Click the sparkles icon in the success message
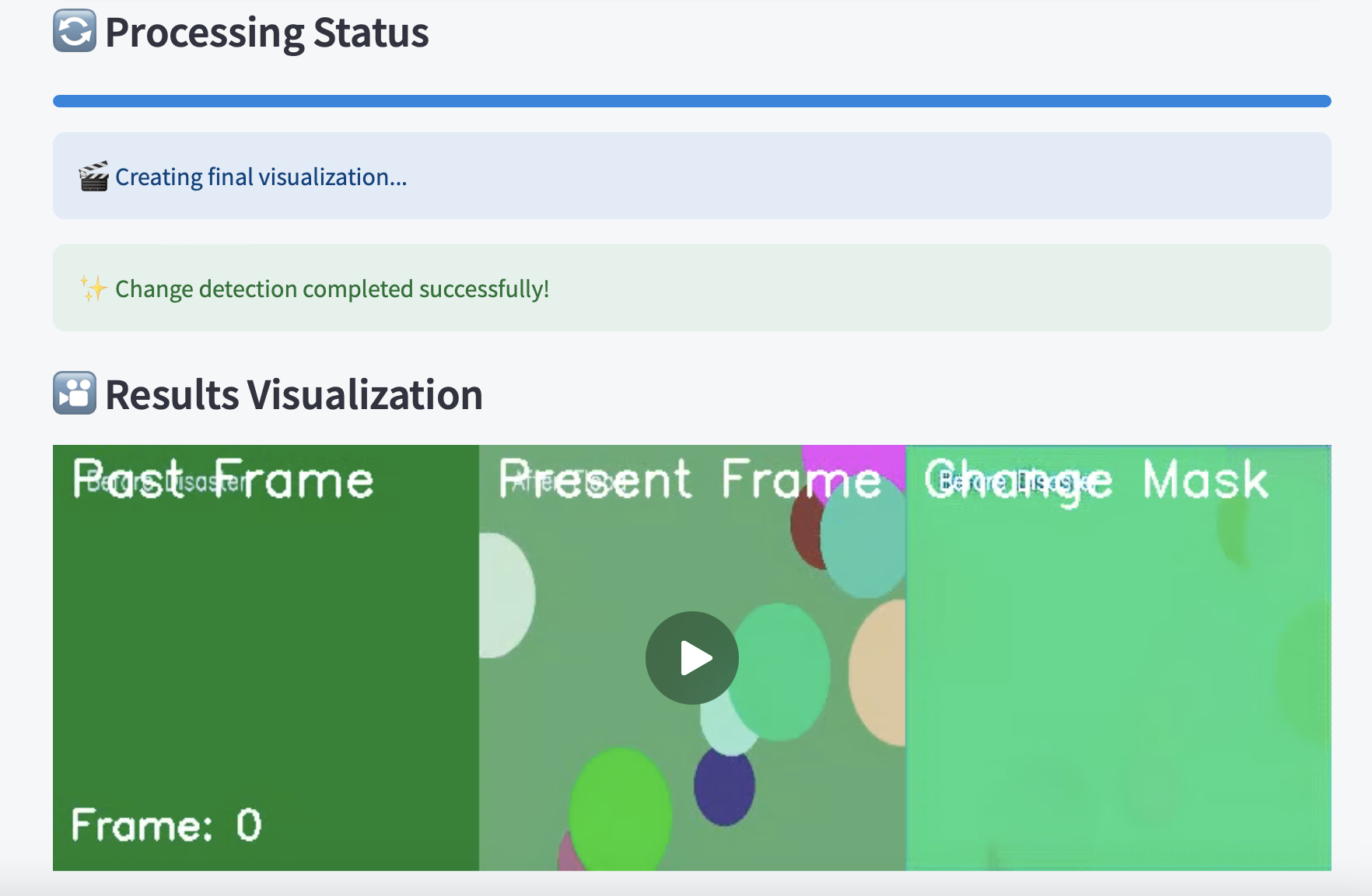The image size is (1372, 896). [x=93, y=288]
